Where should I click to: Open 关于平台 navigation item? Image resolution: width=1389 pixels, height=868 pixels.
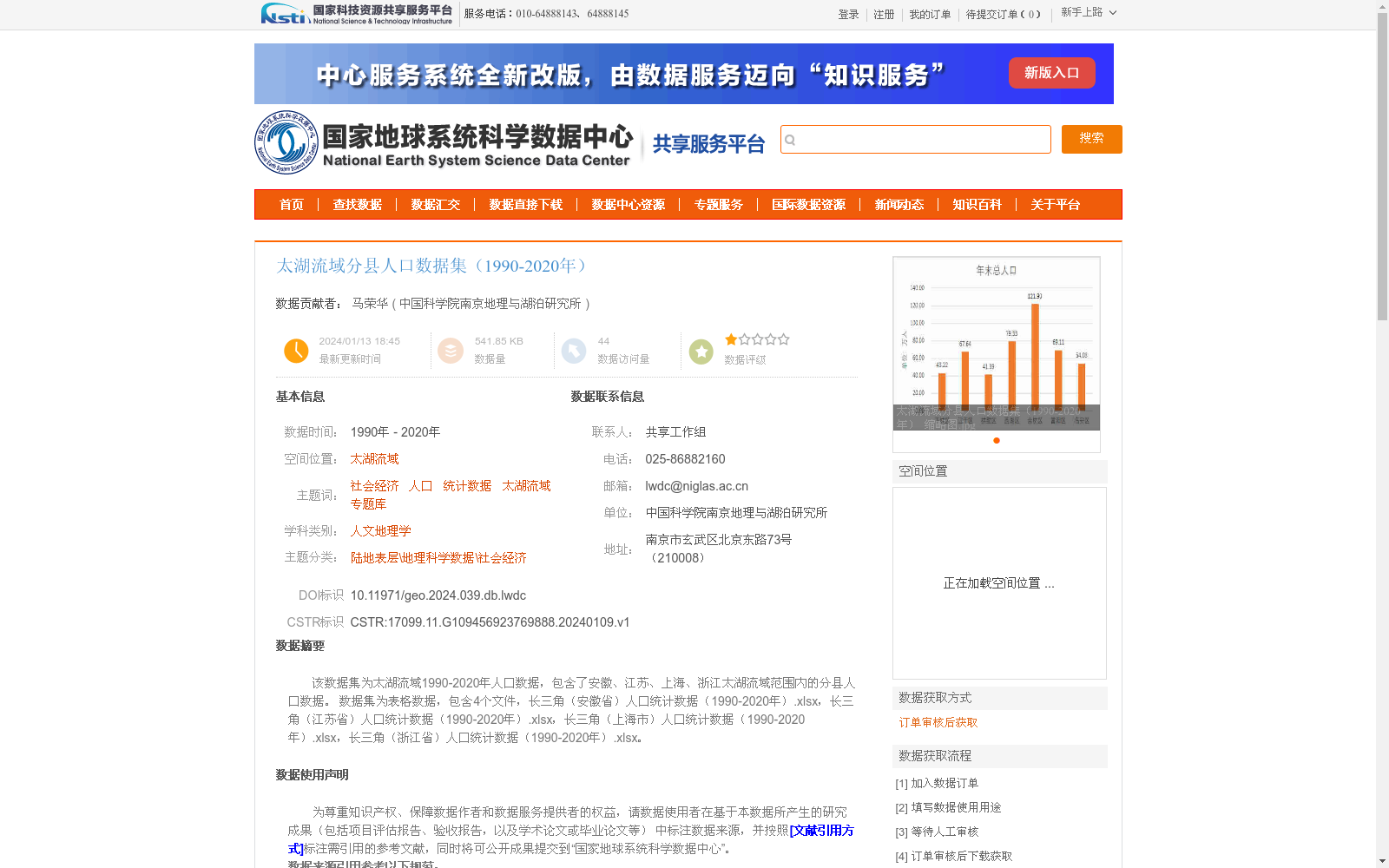1055,205
